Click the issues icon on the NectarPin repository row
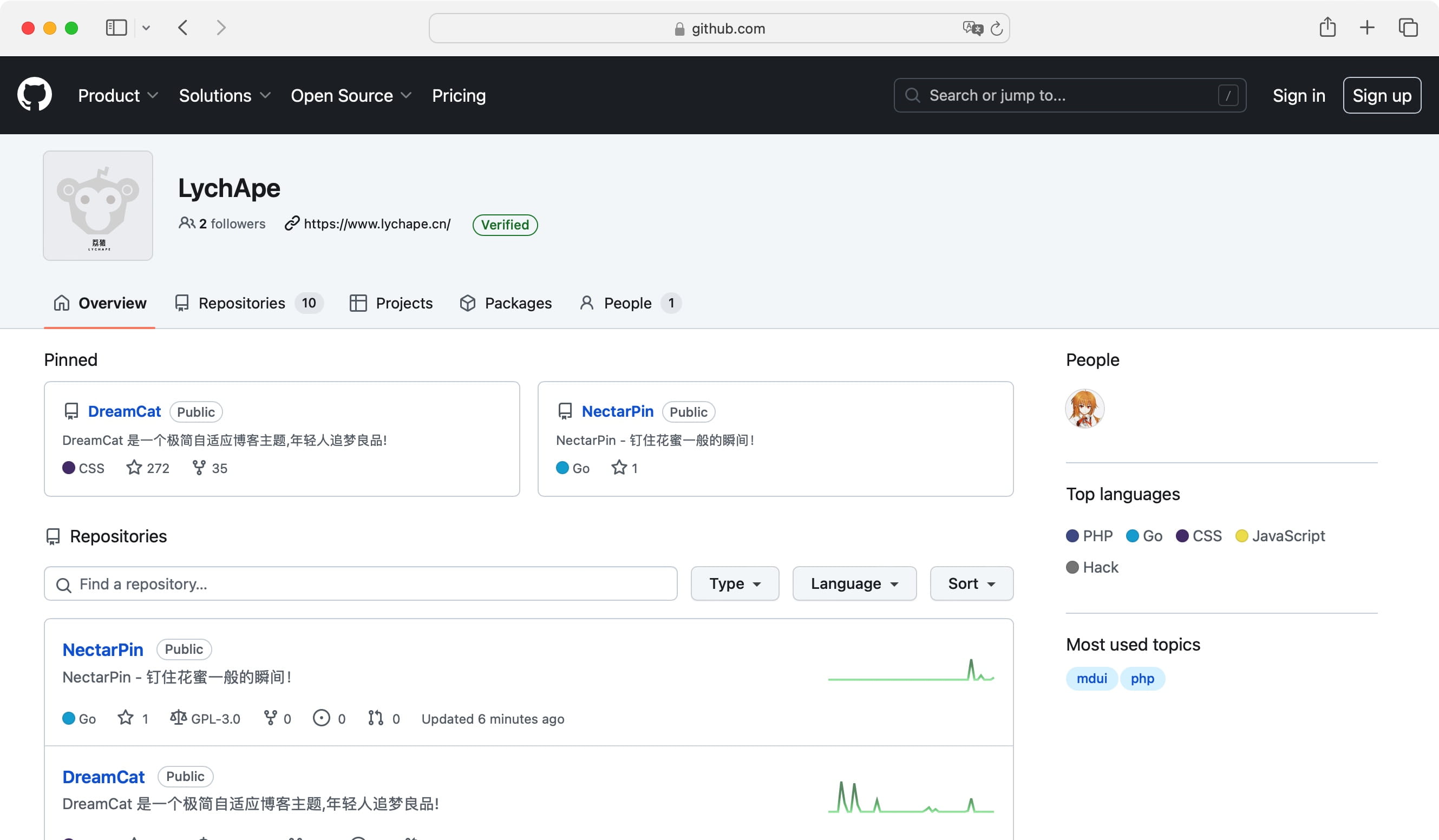 pos(321,718)
